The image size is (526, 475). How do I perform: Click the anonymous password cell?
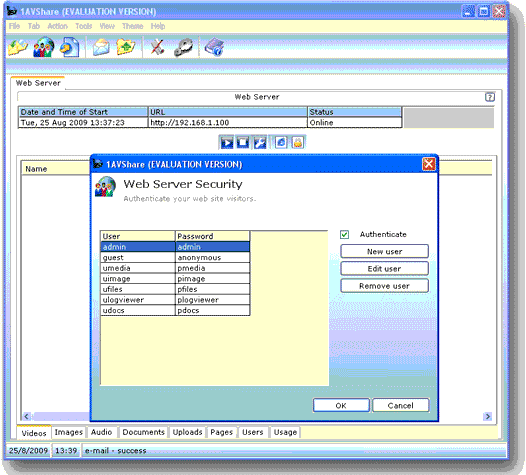click(213, 258)
